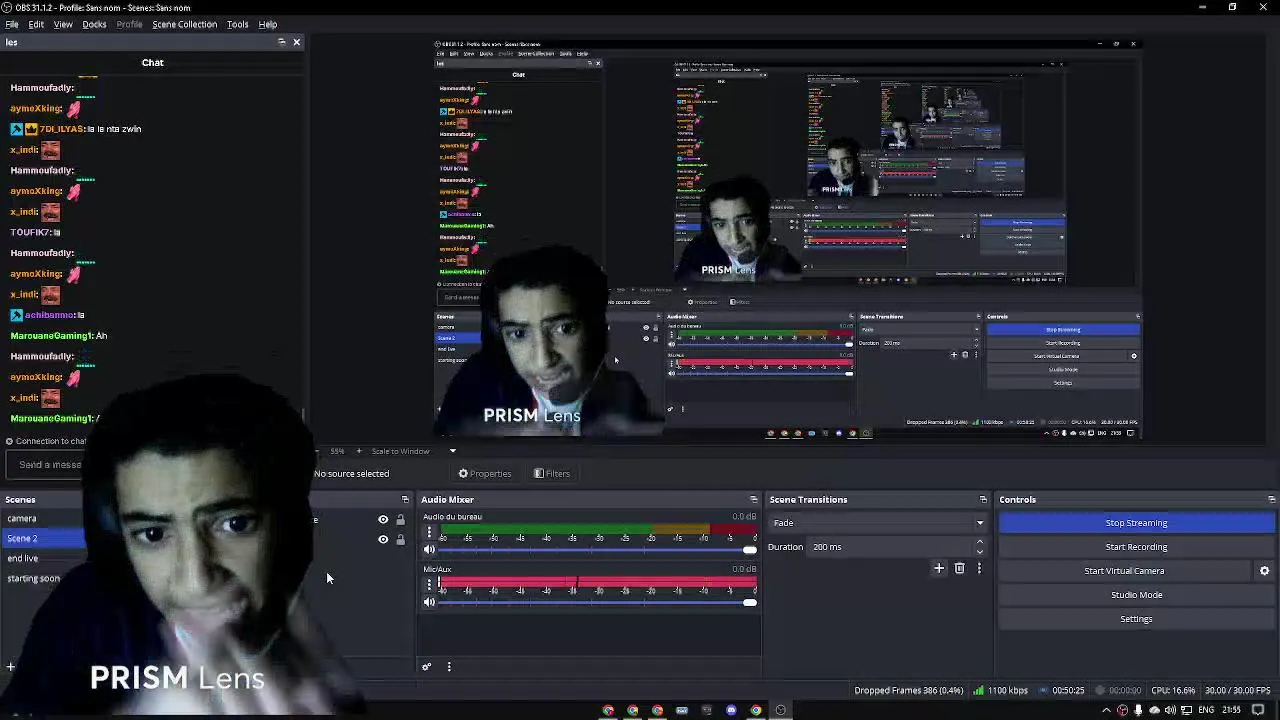Open the Windows notification center icon
The width and height of the screenshot is (1280, 720).
[1258, 710]
